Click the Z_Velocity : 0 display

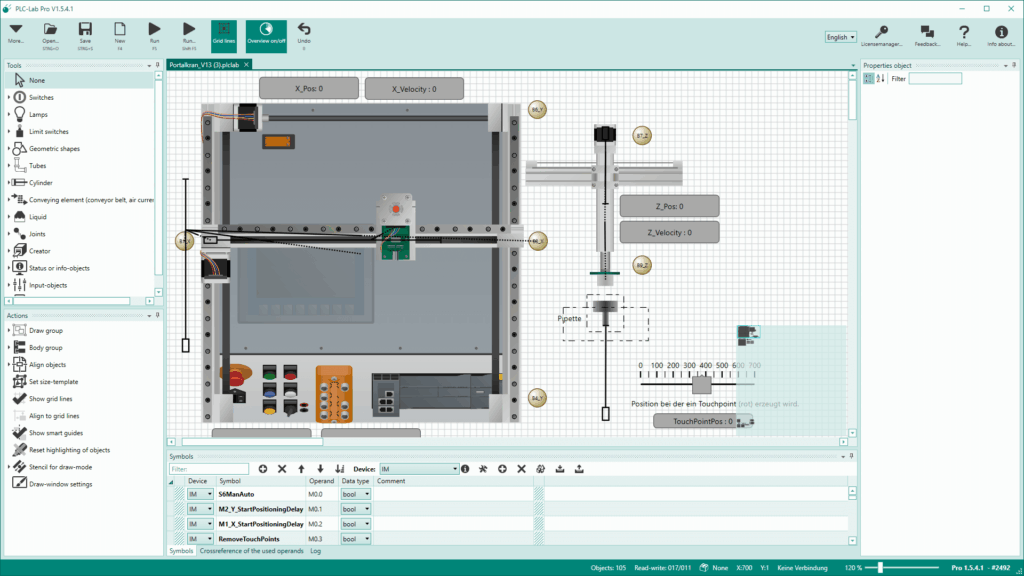pyautogui.click(x=669, y=232)
